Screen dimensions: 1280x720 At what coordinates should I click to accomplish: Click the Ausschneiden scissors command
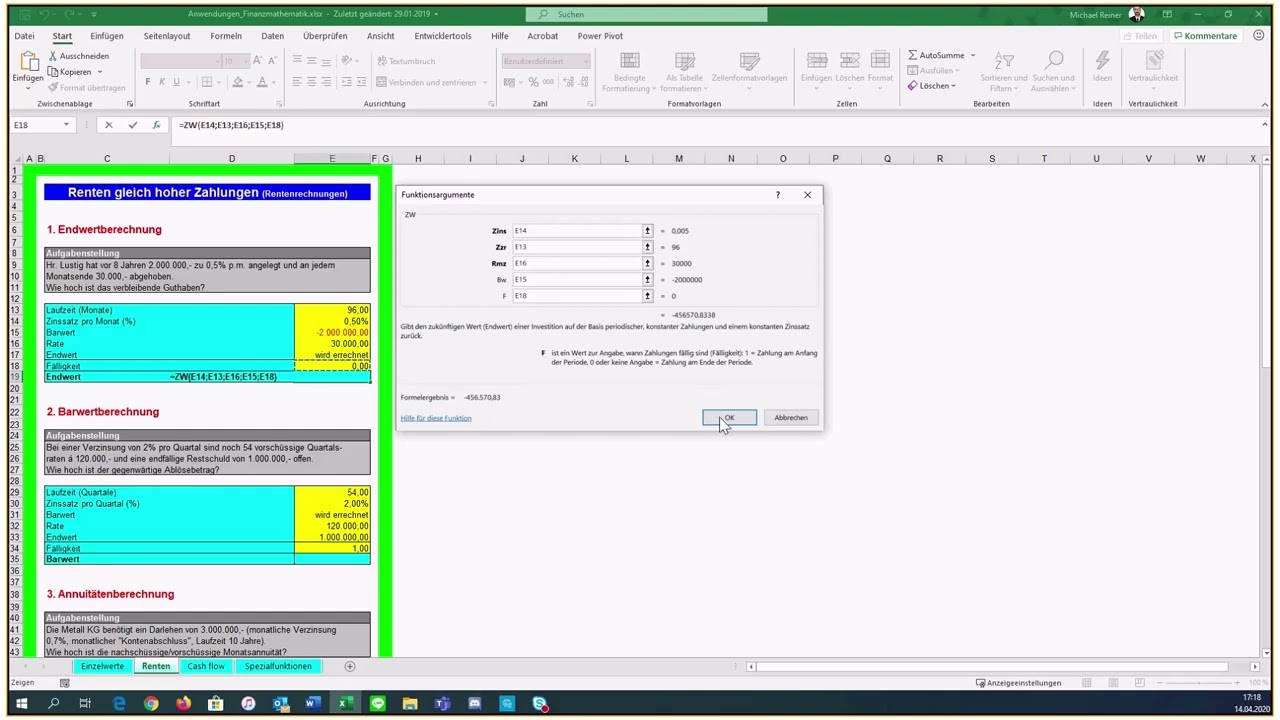coord(78,56)
